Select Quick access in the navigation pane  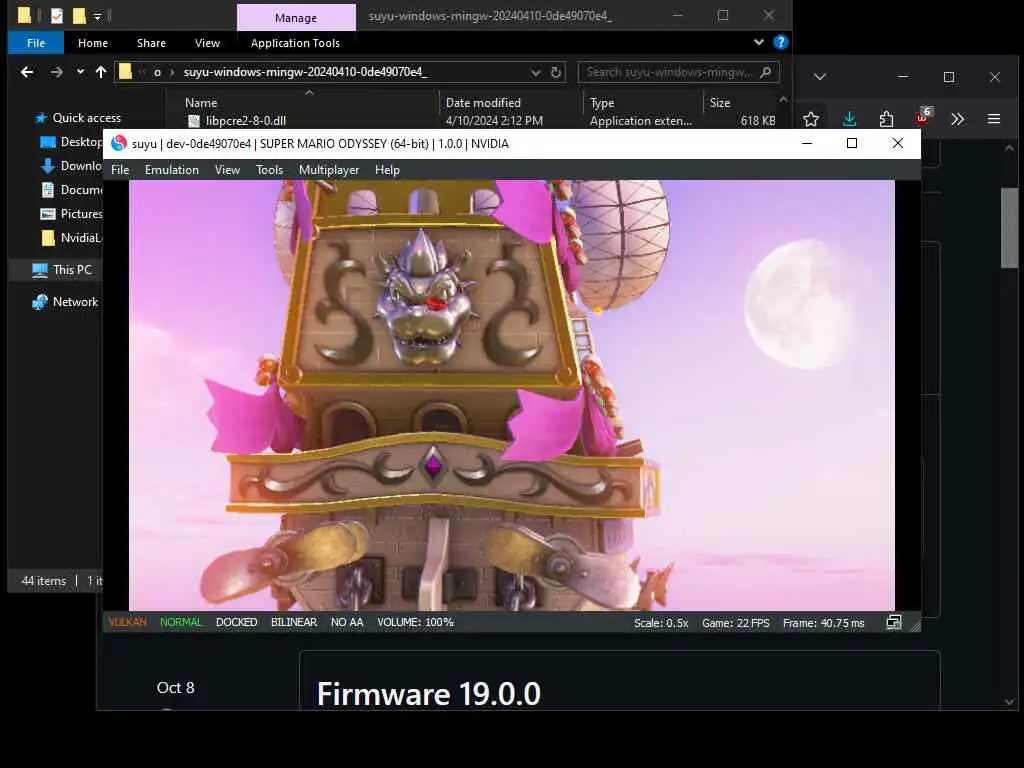[x=86, y=118]
